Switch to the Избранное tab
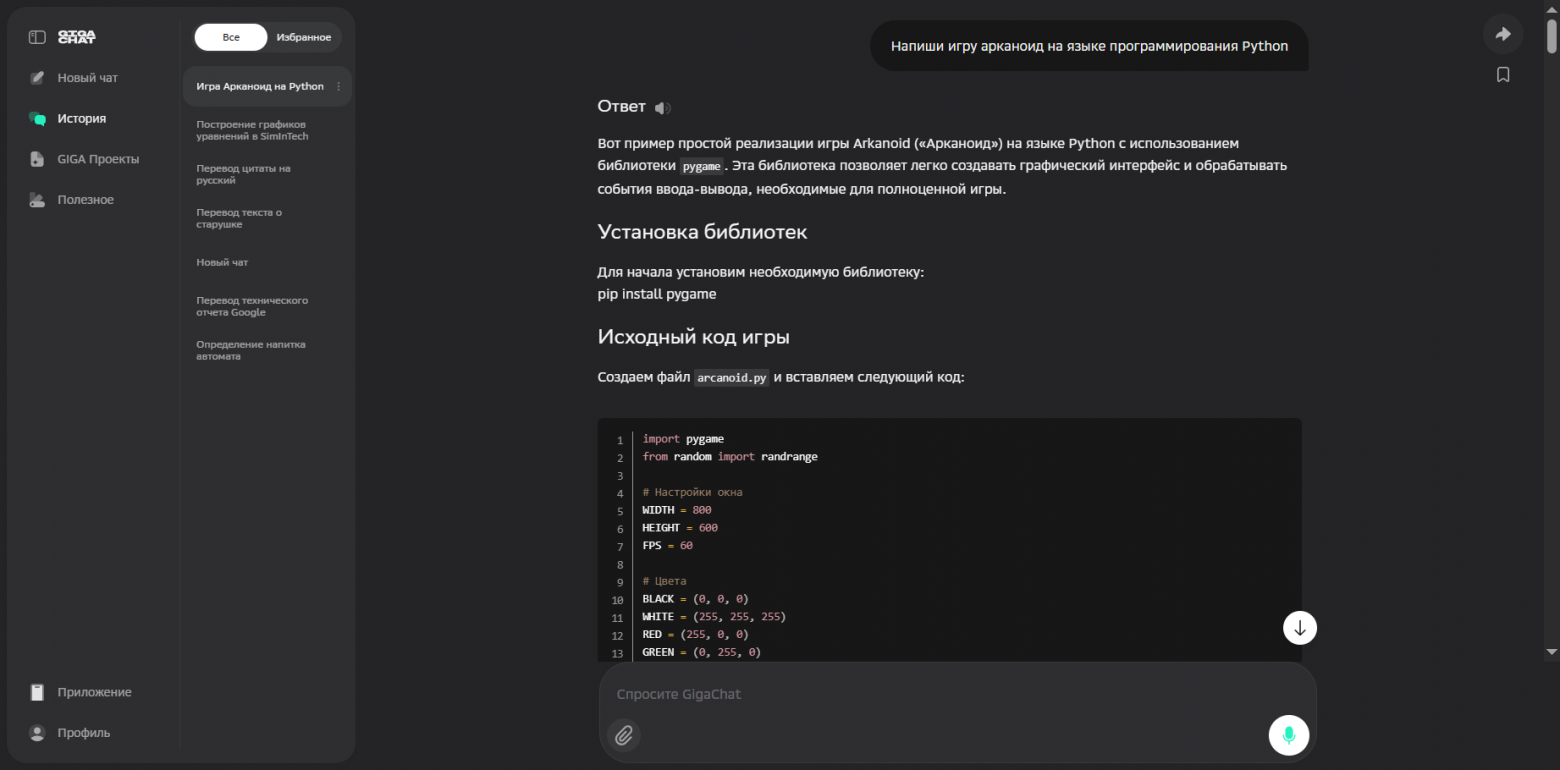Screen dimensions: 1560x770 coord(303,37)
